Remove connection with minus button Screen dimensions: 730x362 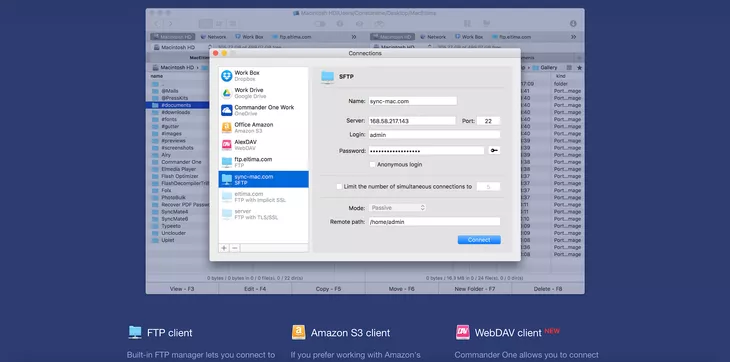(235, 248)
